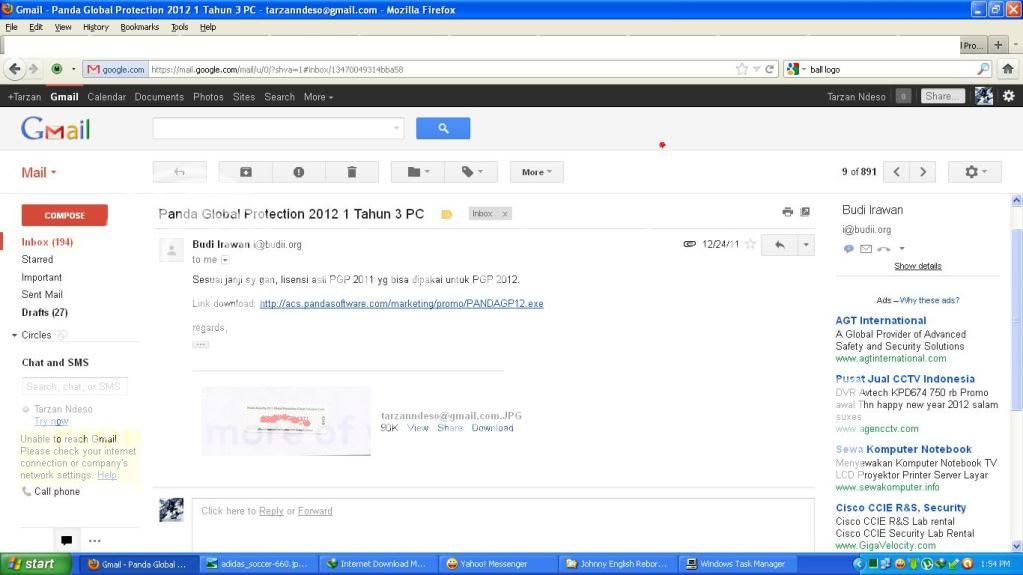Open Calendar in the Google bar
Viewport: 1023px width, 575px height.
(106, 97)
